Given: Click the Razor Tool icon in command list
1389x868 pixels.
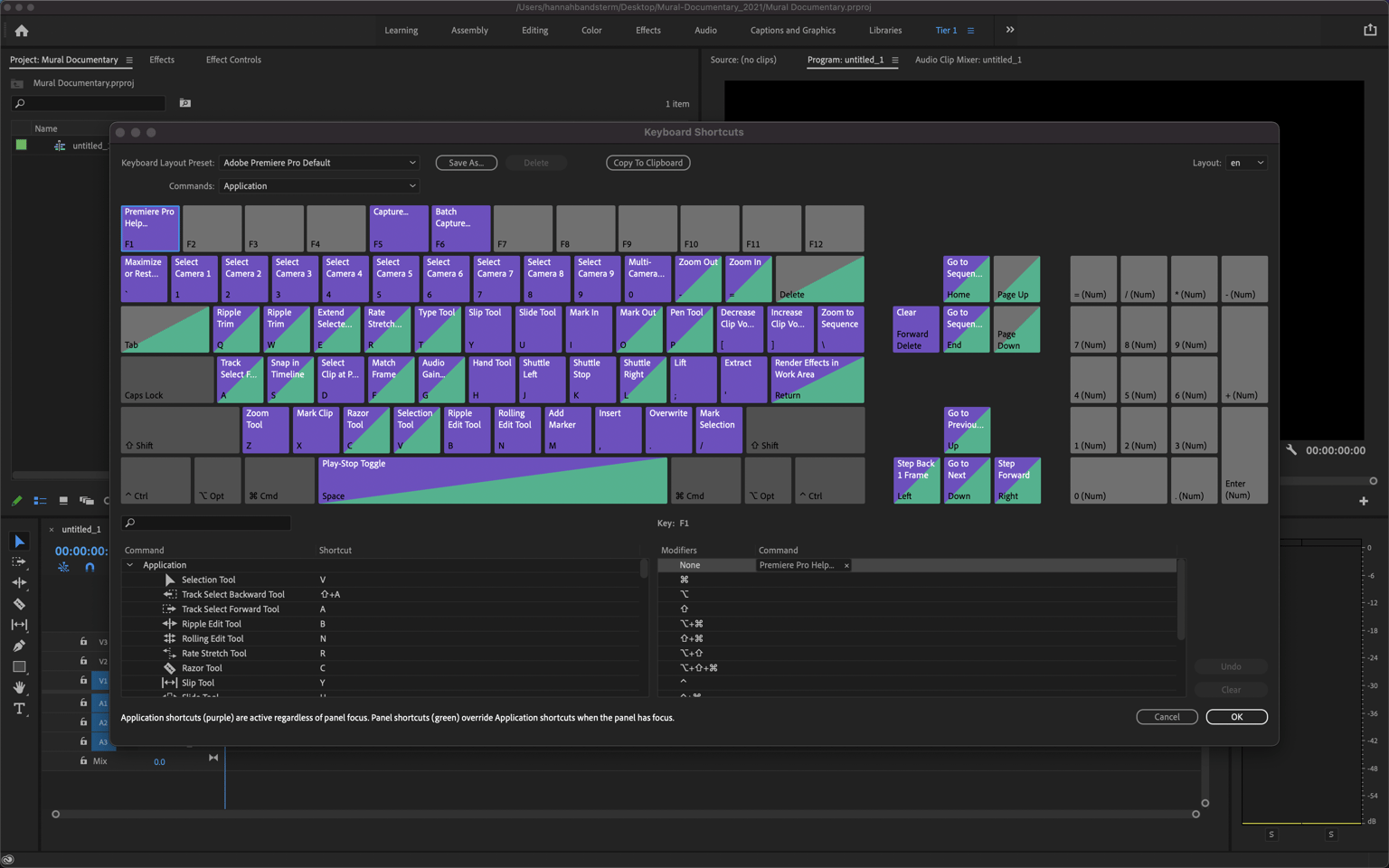Looking at the screenshot, I should coord(169,668).
